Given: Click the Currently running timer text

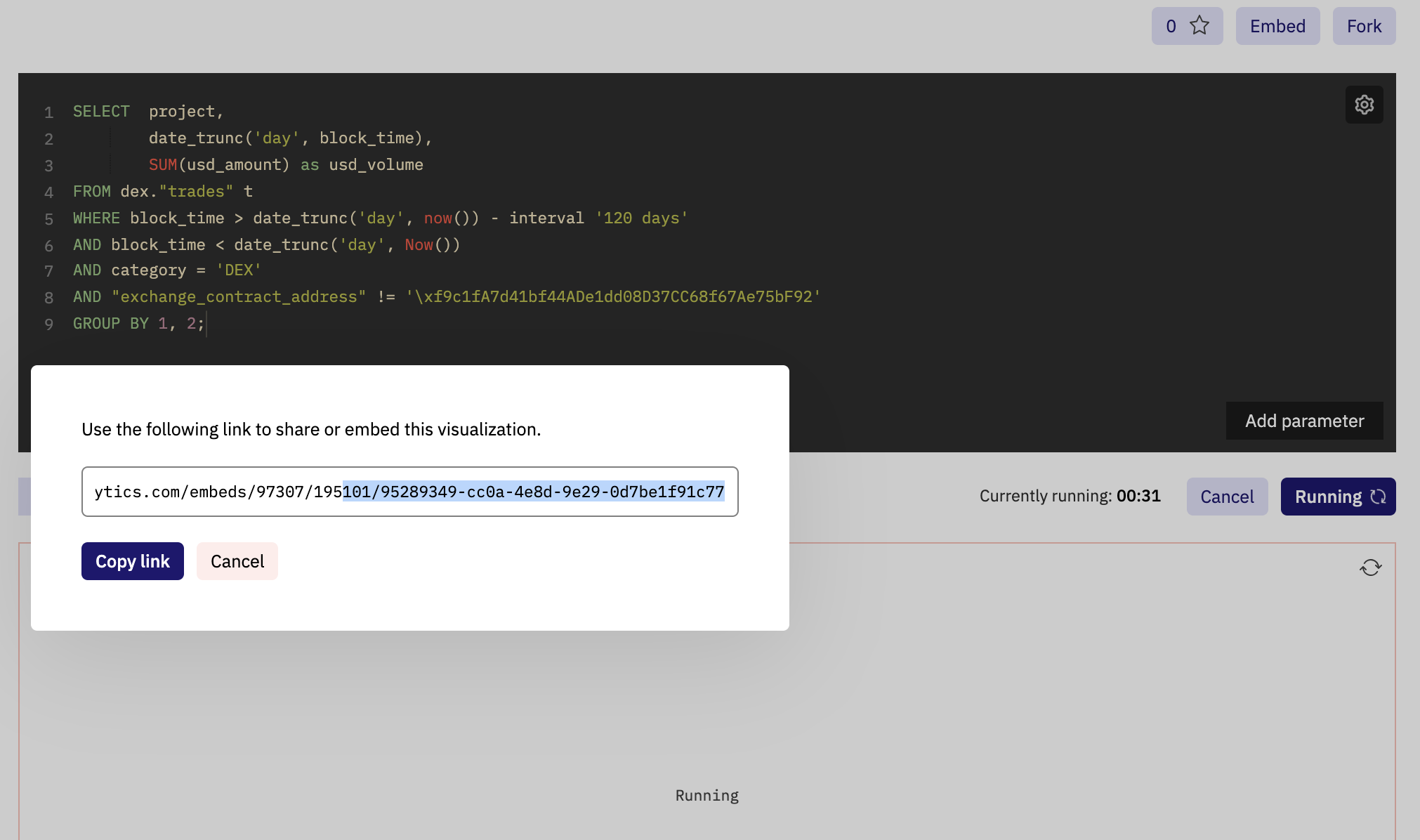Looking at the screenshot, I should point(1070,496).
